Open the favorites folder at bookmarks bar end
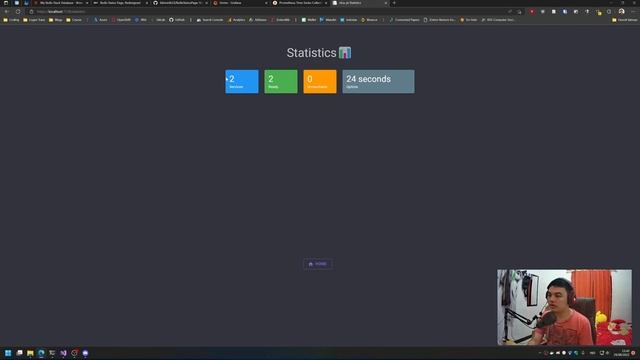The width and height of the screenshot is (640, 360). [624, 20]
